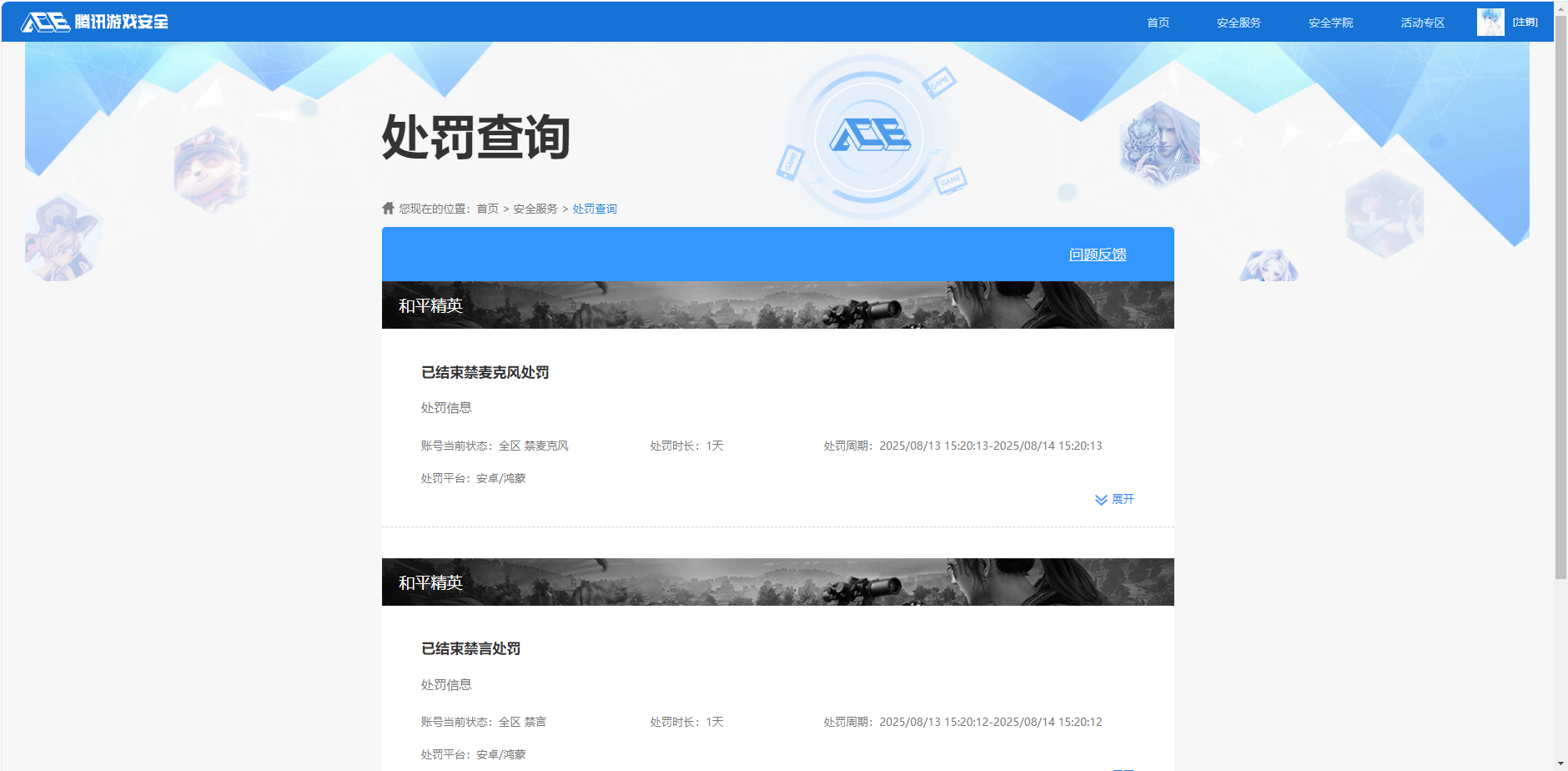1568x771 pixels.
Task: Click the first 和平精英 game banner
Action: coord(777,305)
